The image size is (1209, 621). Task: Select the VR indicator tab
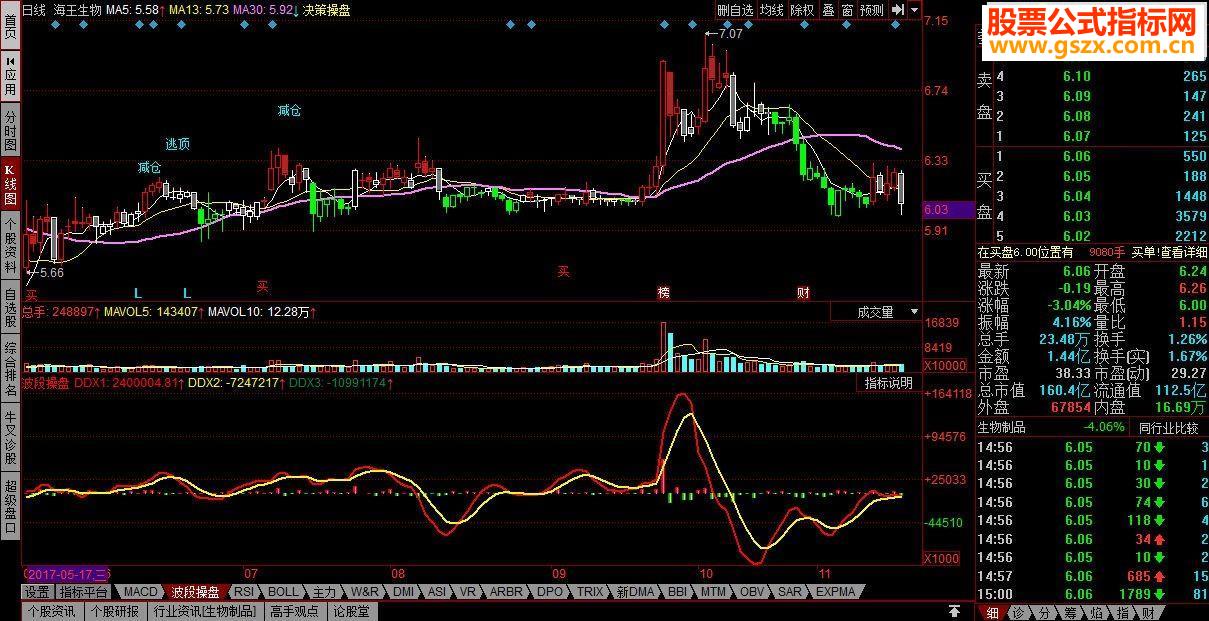click(x=467, y=592)
